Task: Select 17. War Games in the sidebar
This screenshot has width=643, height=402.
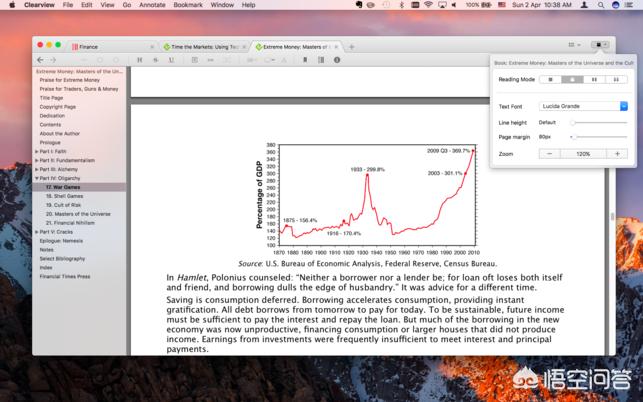Action: coord(80,187)
